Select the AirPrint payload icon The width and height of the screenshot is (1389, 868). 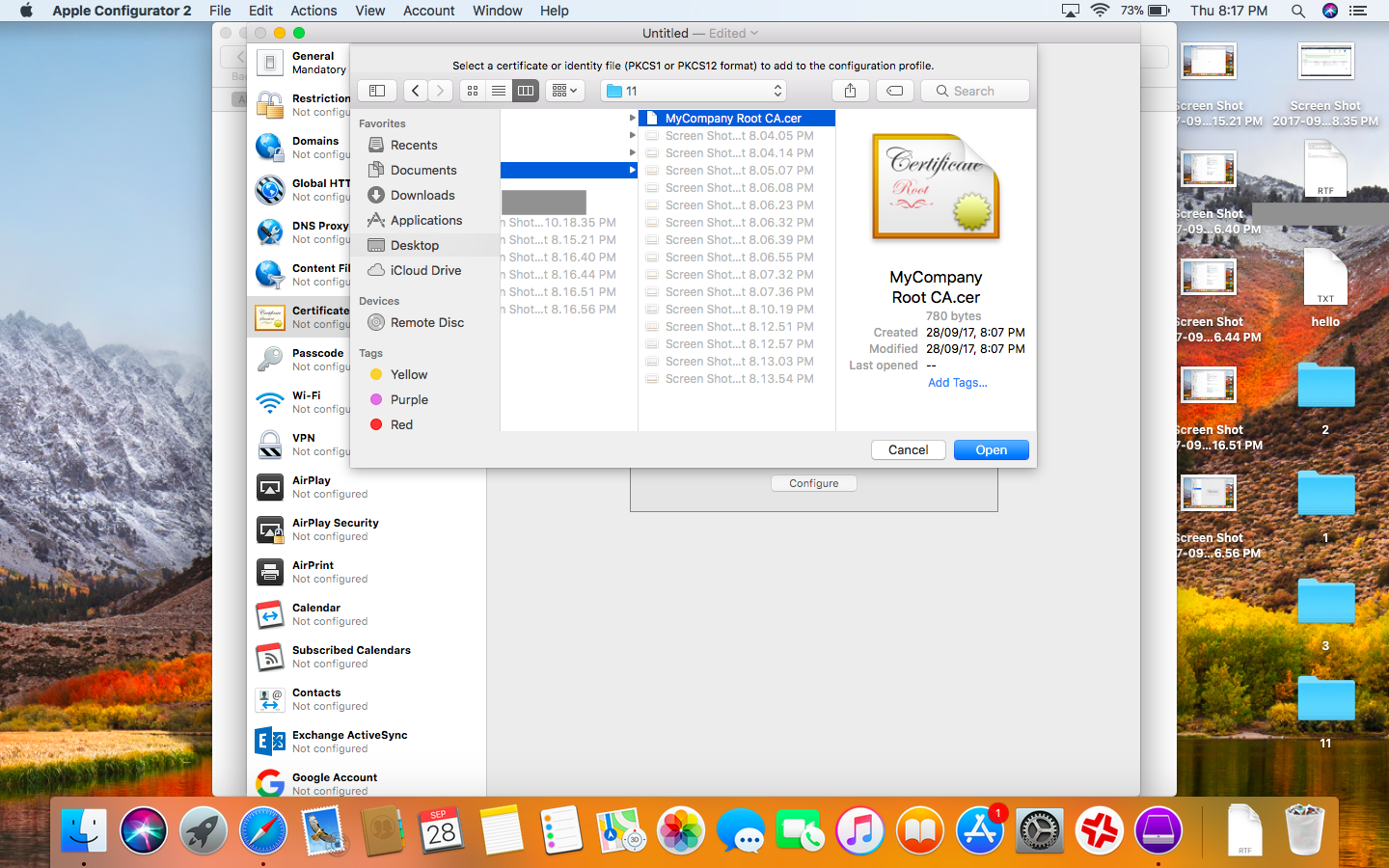[270, 572]
